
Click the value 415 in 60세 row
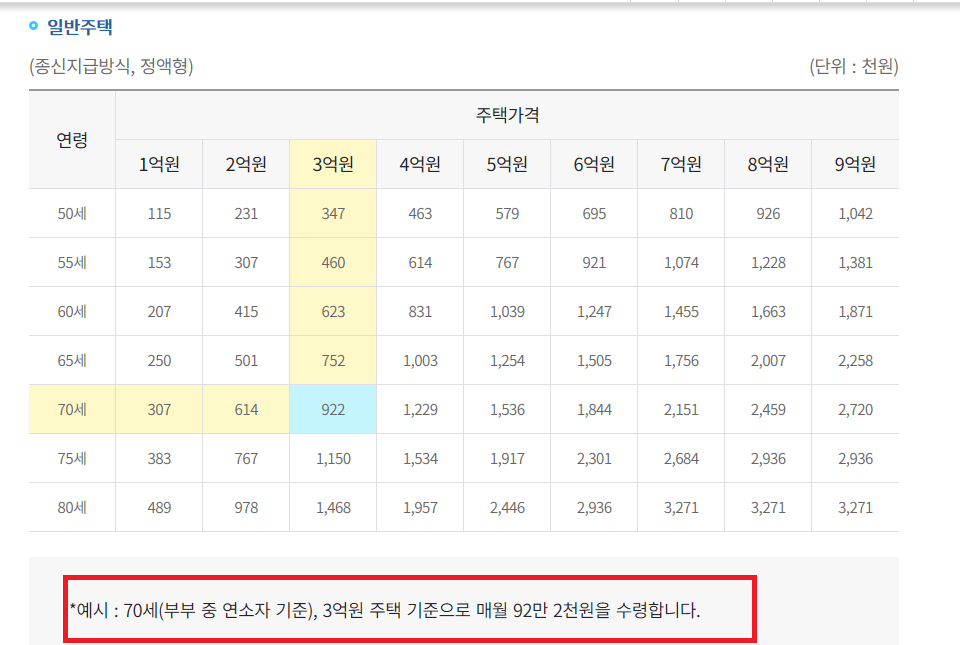coord(246,311)
